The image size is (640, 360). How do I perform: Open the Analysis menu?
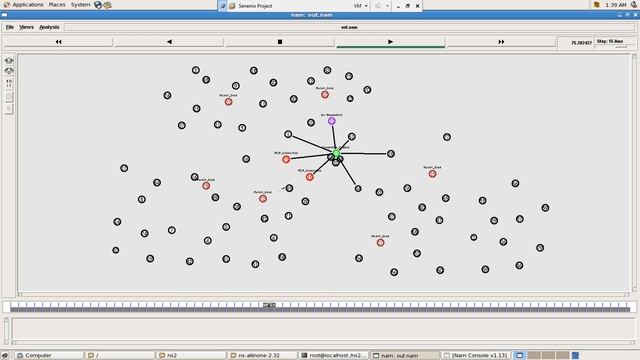click(49, 27)
